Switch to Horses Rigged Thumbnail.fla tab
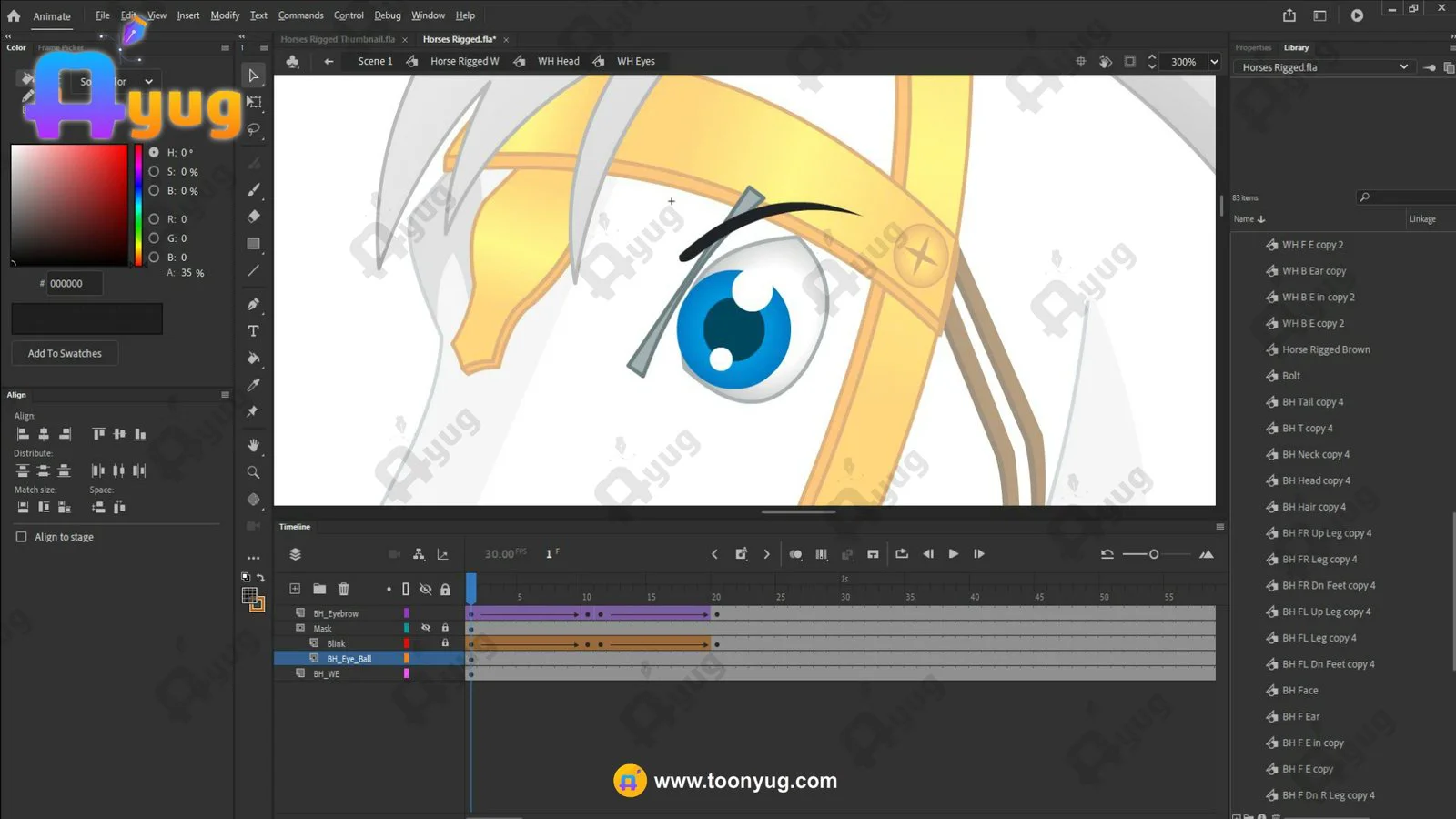The height and width of the screenshot is (819, 1456). [x=338, y=39]
